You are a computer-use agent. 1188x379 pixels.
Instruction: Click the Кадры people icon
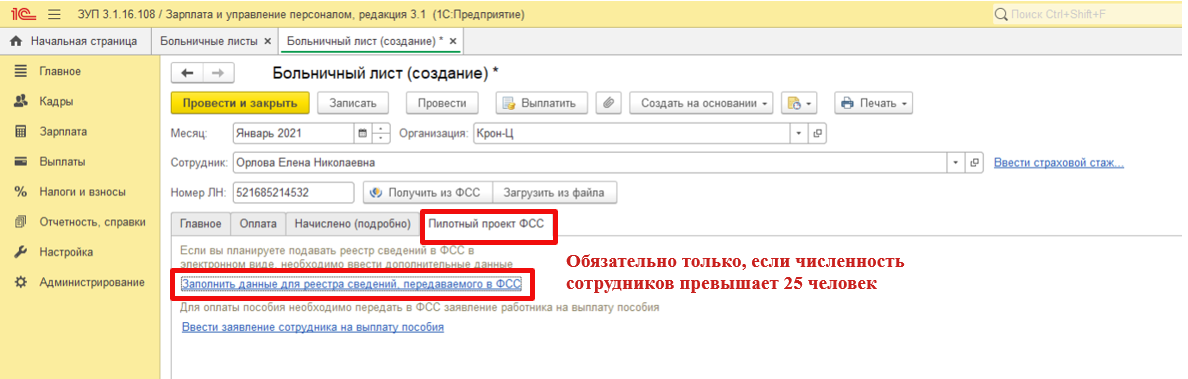pyautogui.click(x=21, y=101)
